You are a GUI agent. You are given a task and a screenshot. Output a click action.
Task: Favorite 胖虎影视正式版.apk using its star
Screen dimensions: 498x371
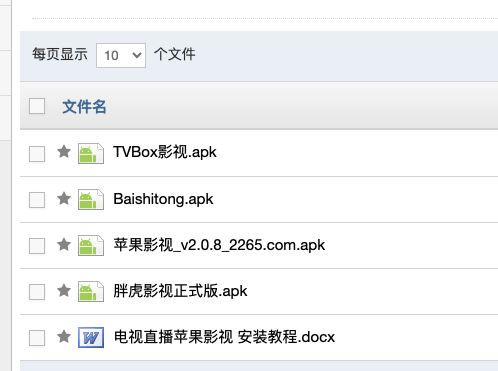[x=64, y=291]
